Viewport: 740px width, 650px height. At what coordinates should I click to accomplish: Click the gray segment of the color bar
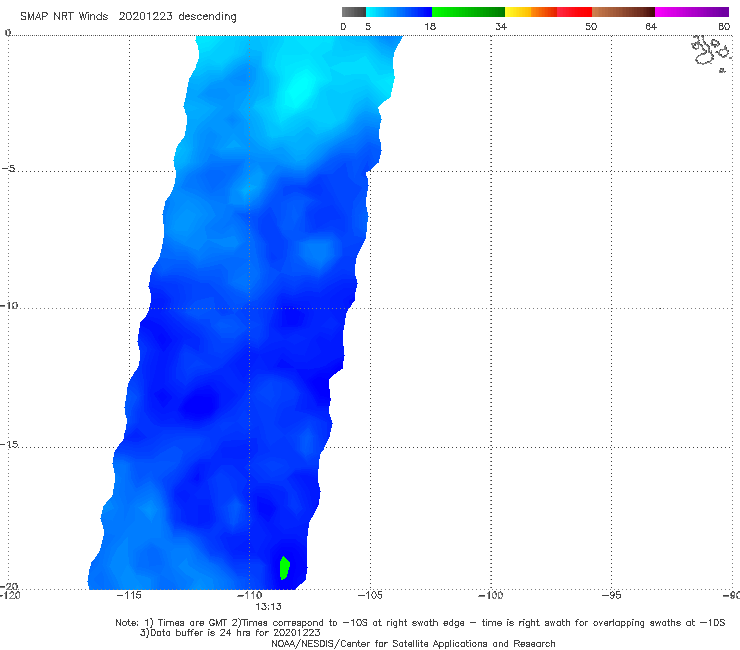[x=353, y=12]
